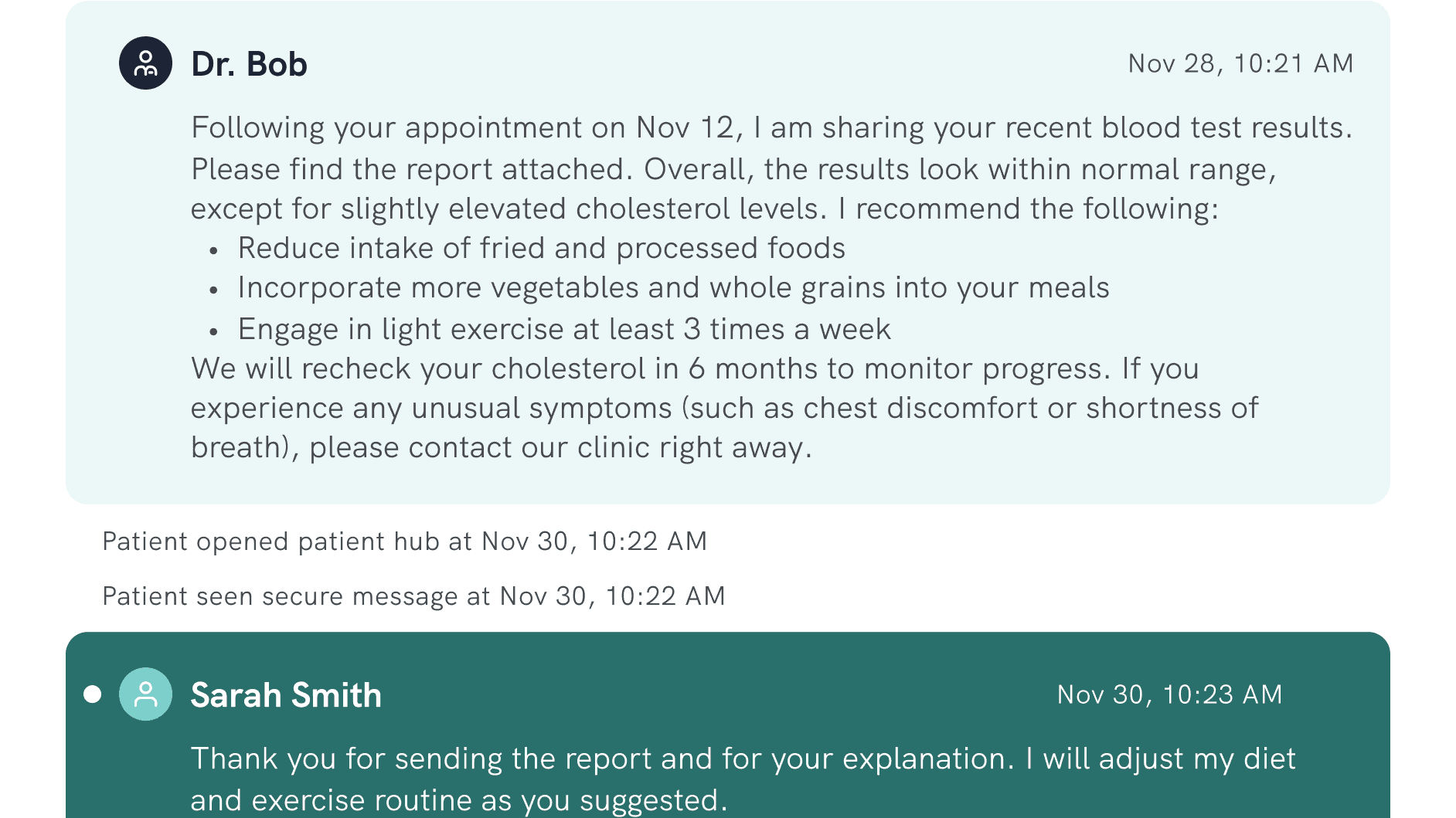Viewport: 1456px width, 818px height.
Task: Select the Sarah Smith sender name
Action: 286,695
